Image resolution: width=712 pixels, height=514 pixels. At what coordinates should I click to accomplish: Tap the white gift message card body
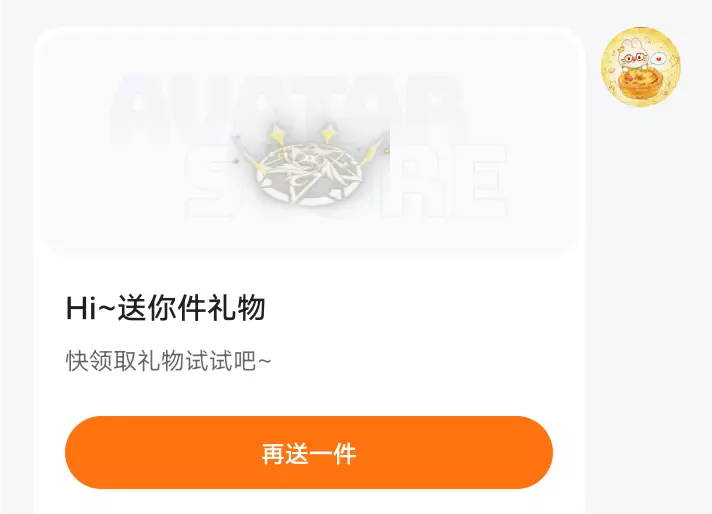point(309,270)
